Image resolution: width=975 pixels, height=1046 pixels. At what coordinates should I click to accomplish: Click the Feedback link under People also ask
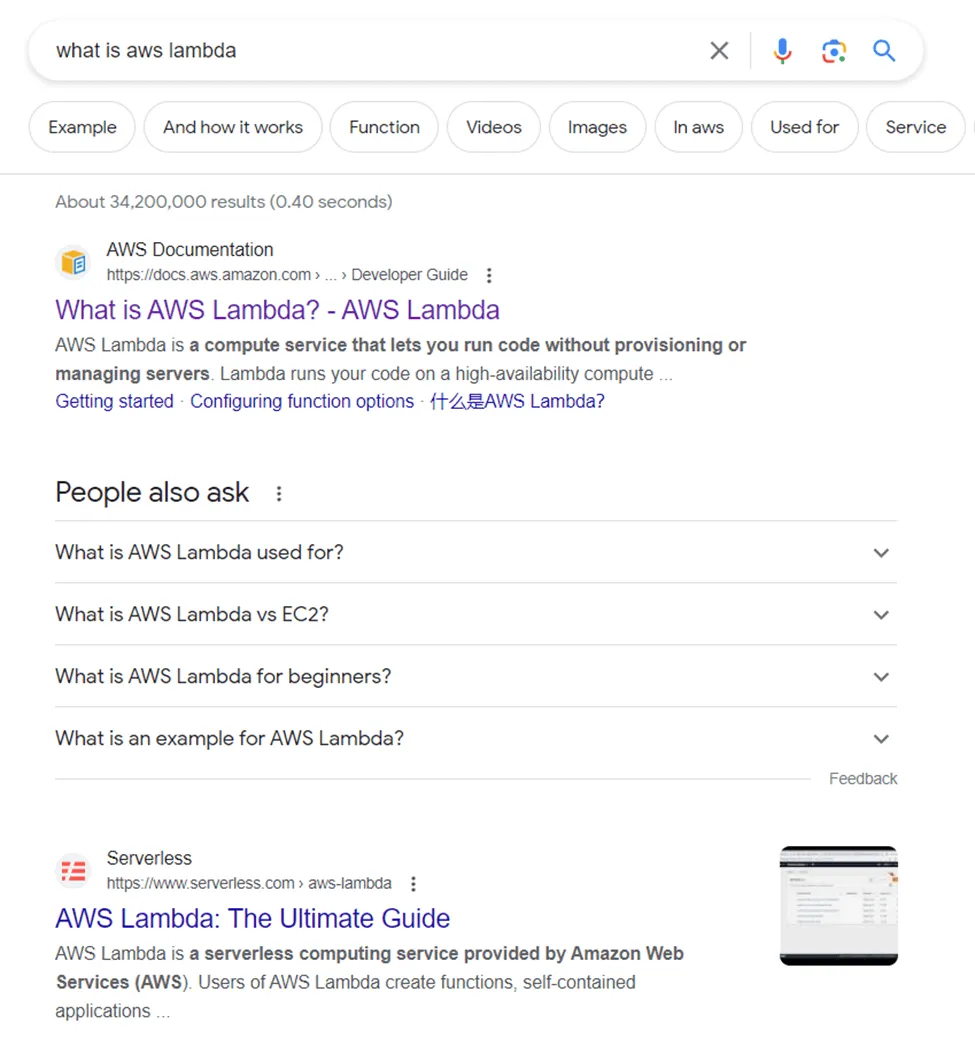point(862,778)
